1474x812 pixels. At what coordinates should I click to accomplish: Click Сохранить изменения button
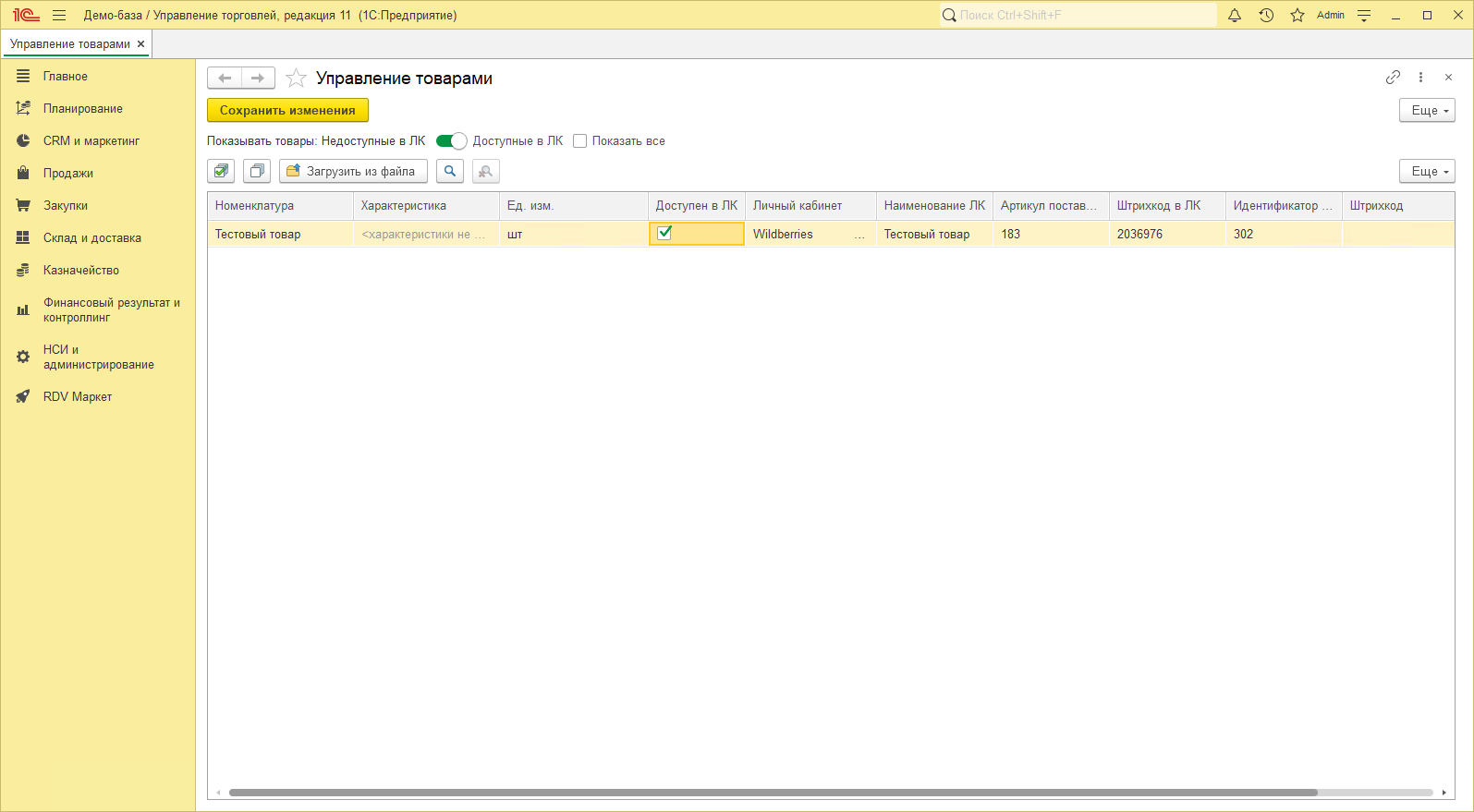tap(287, 110)
